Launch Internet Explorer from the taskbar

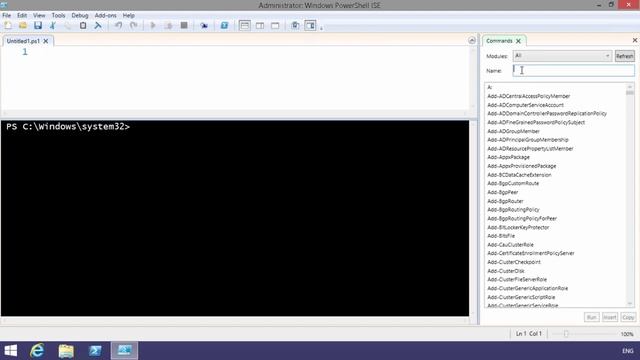pos(37,351)
